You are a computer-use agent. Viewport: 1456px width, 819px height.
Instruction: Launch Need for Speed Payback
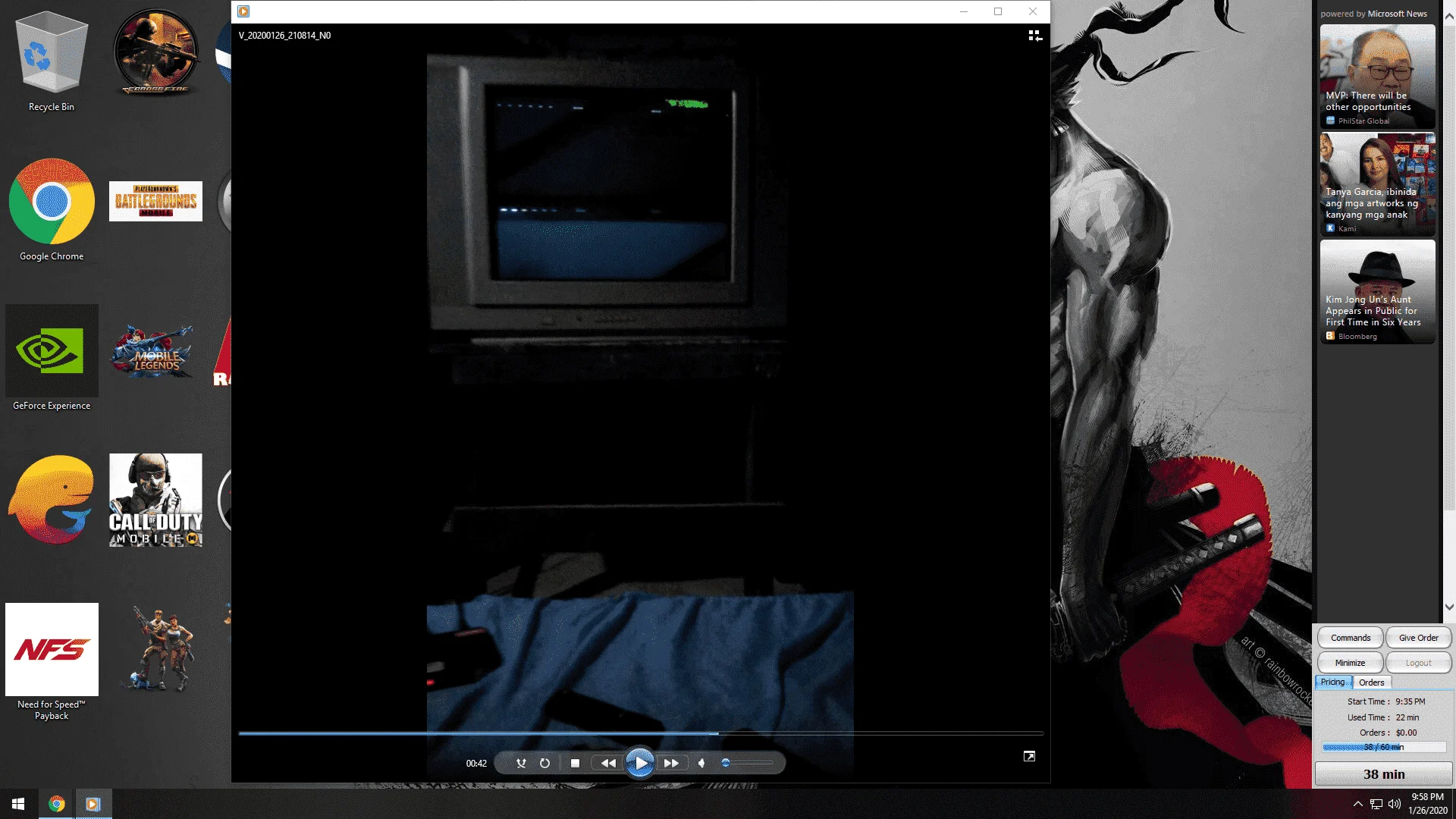52,661
